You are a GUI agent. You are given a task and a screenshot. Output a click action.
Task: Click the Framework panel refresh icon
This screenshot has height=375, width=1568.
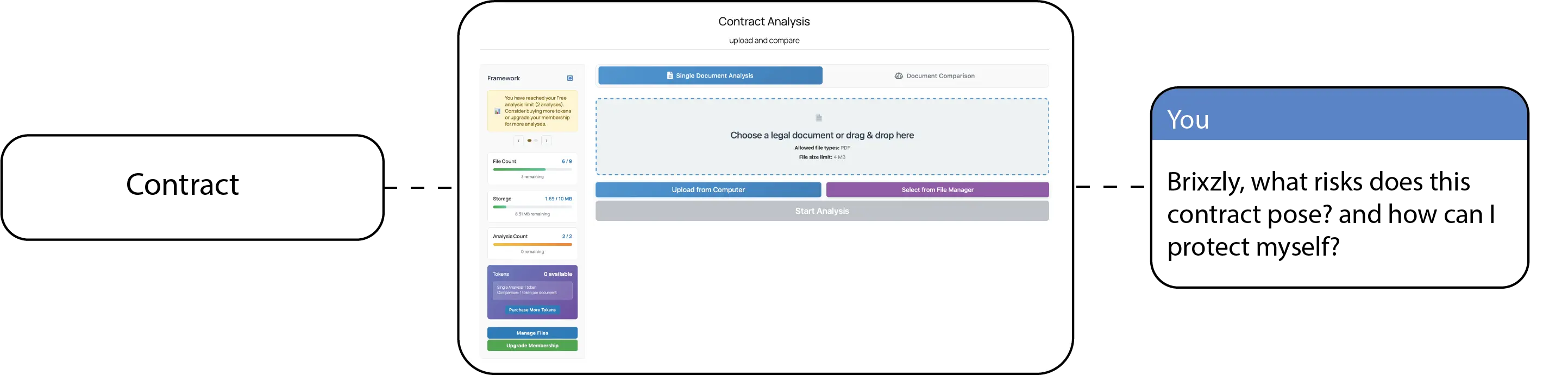[570, 78]
